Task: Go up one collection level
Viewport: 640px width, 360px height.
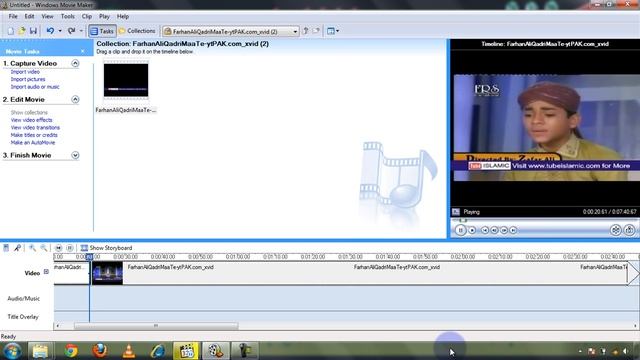Action: (x=305, y=31)
